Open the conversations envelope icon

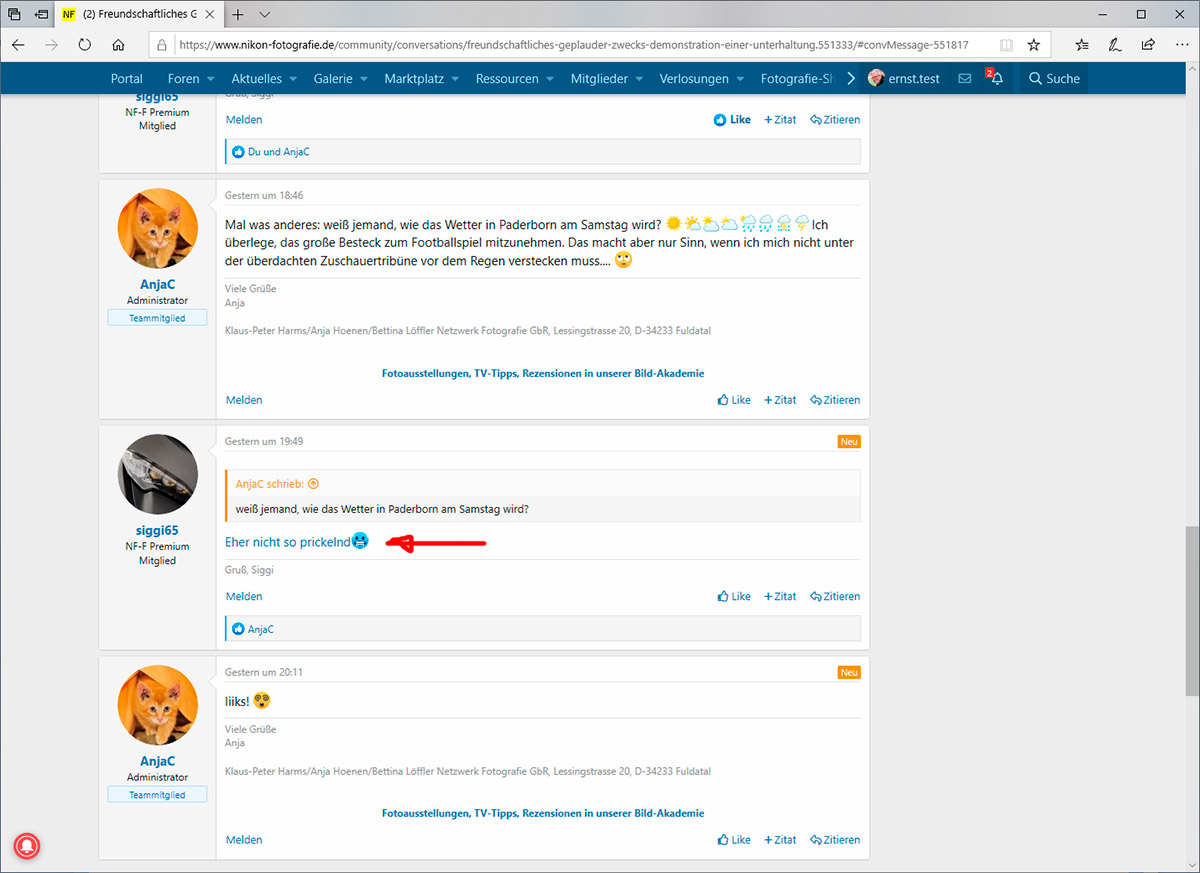coord(965,79)
